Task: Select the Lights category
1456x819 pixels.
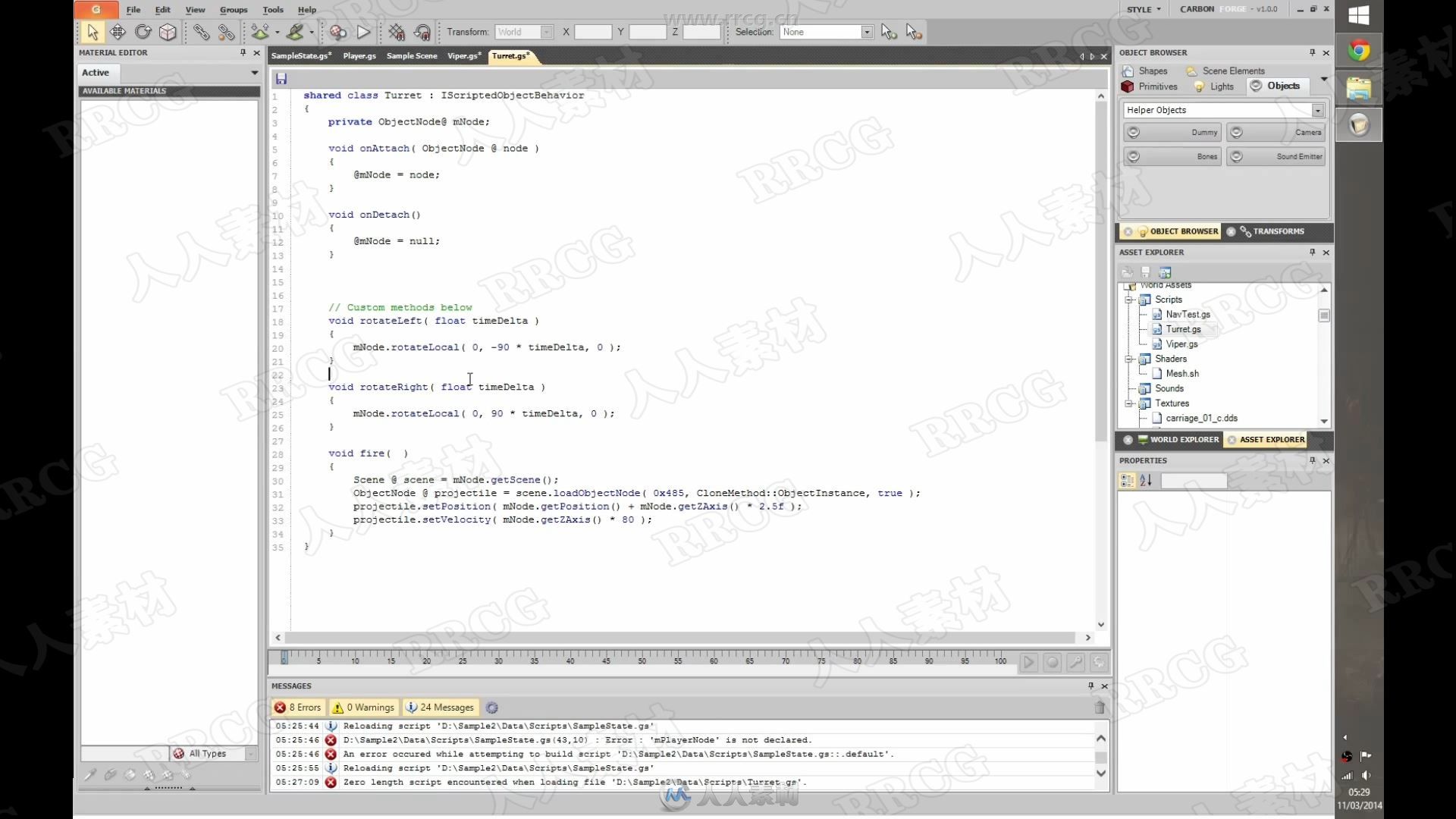Action: pos(1214,86)
